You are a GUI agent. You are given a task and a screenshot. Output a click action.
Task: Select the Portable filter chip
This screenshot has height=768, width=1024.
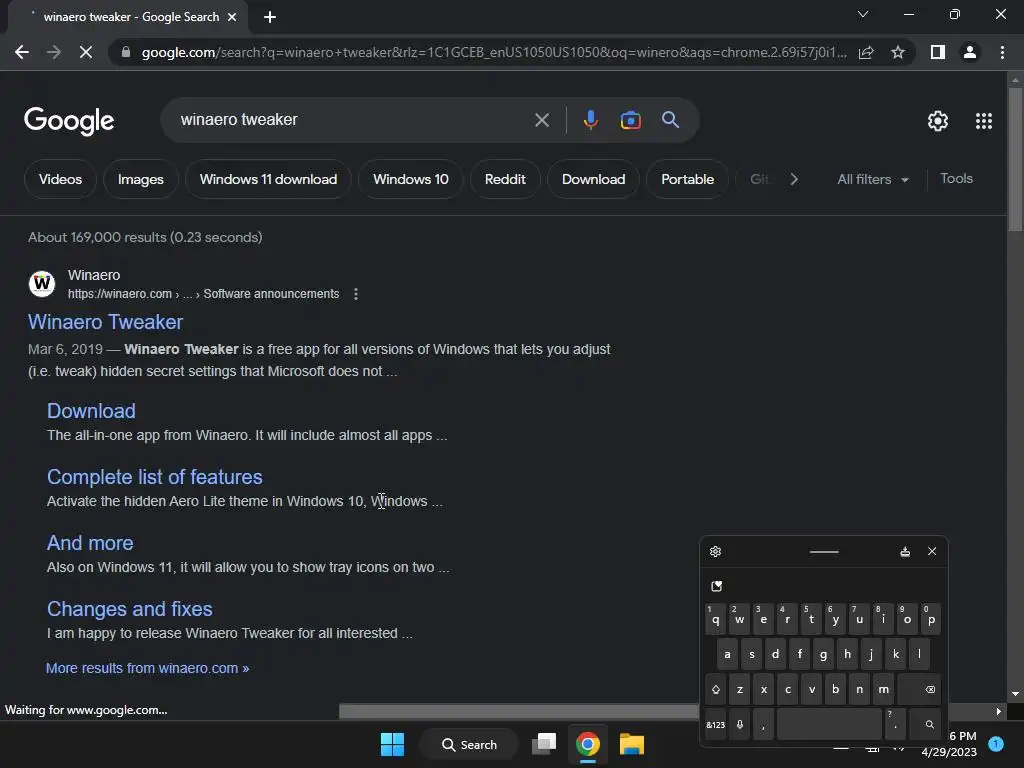tap(688, 179)
